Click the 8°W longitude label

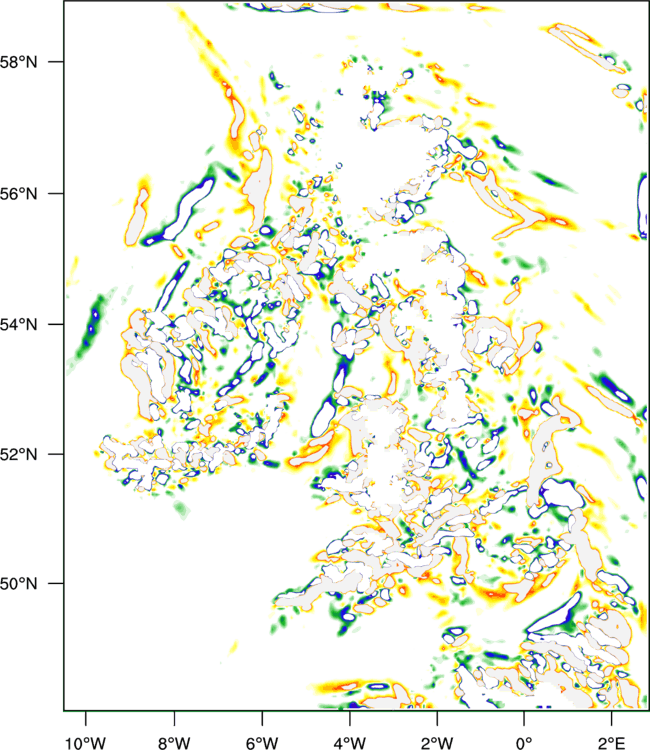174,743
